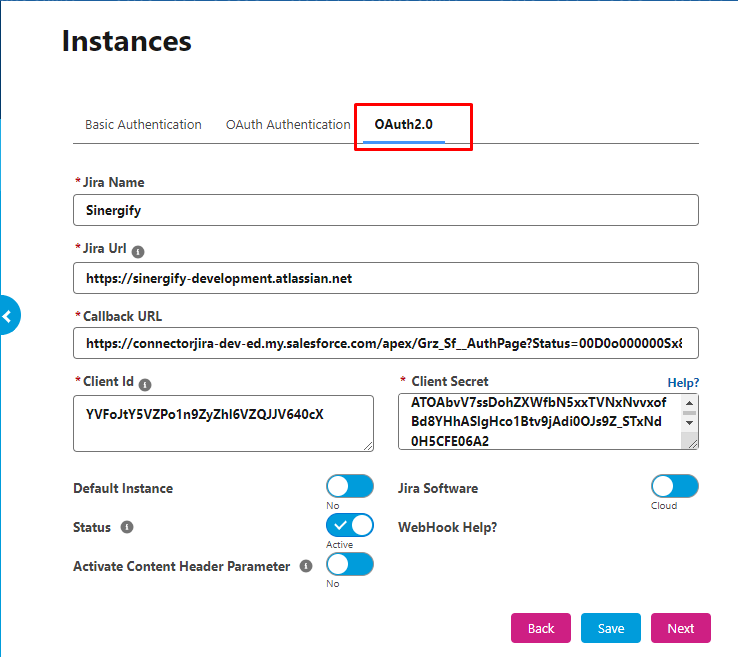Switch to the OAuth Authentication tab
The width and height of the screenshot is (738, 657).
coord(288,125)
